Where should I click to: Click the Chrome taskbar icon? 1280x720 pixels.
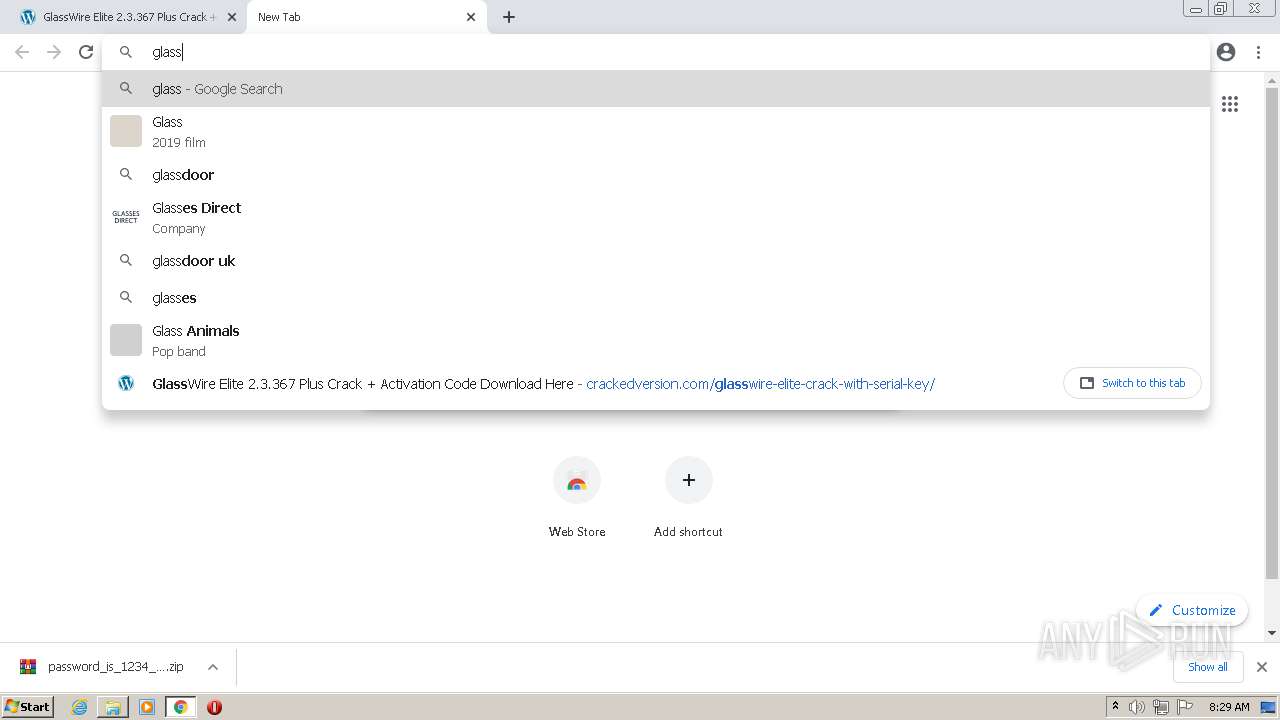(180, 707)
